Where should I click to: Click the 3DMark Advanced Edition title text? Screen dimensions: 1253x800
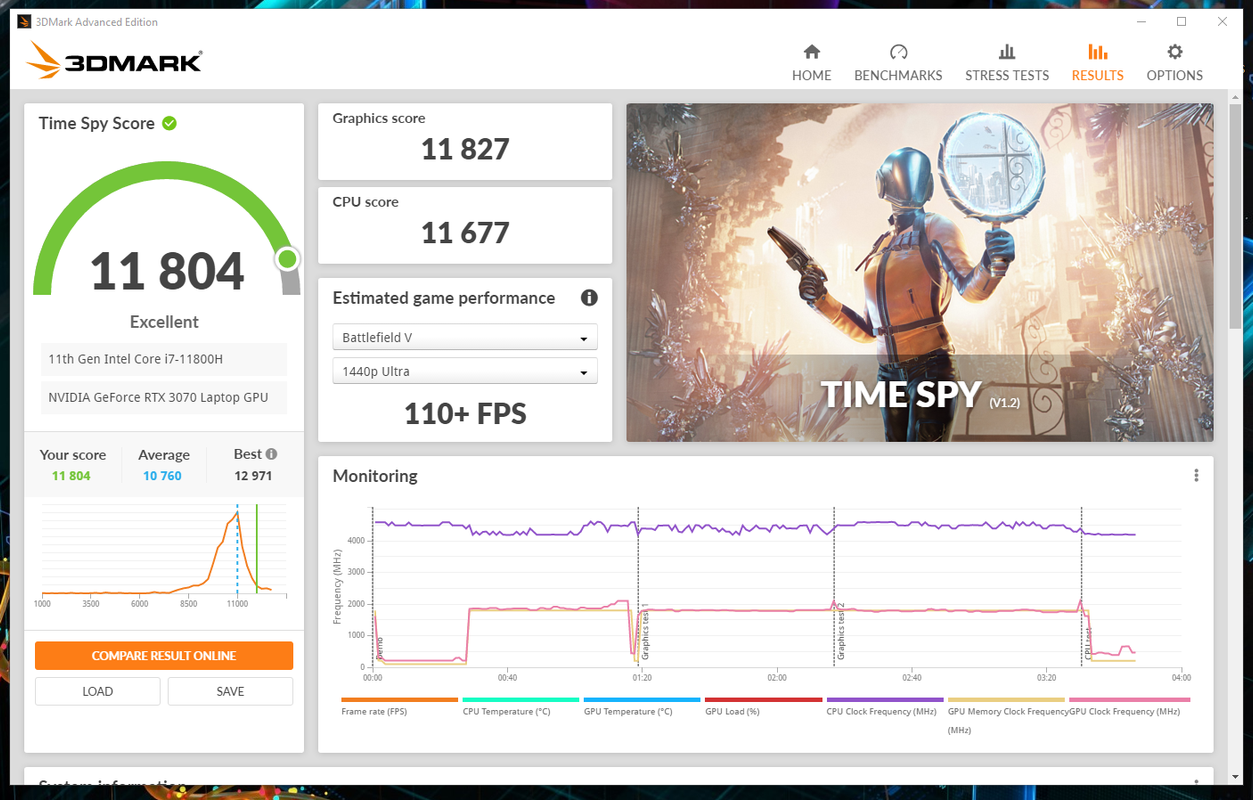tap(97, 22)
